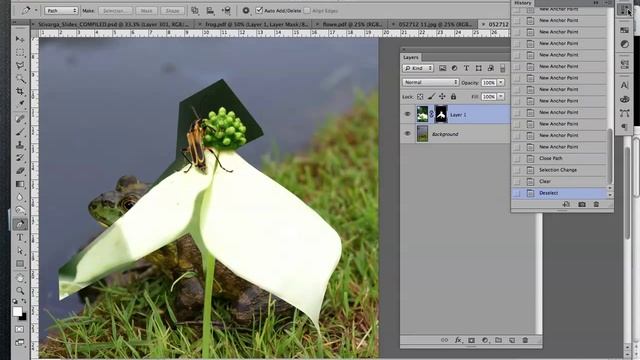
Task: Open pen geometry options gear
Action: [246, 11]
